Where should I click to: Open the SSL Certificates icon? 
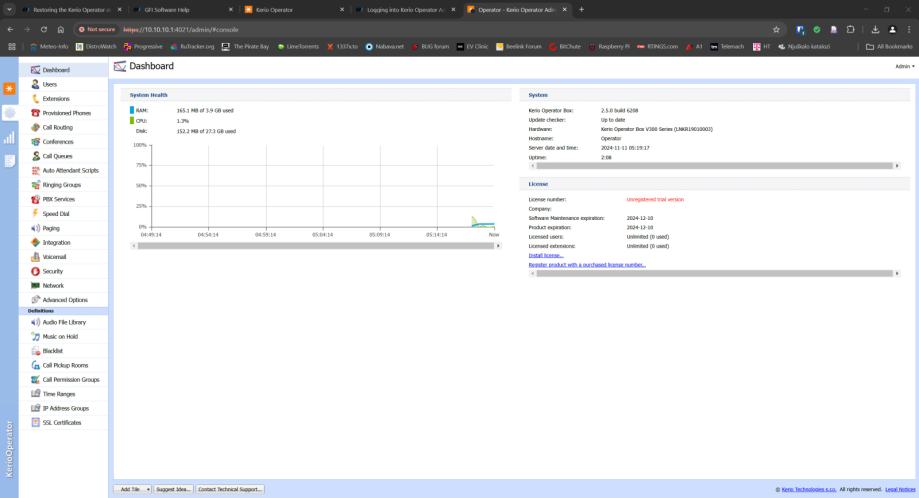tap(35, 422)
